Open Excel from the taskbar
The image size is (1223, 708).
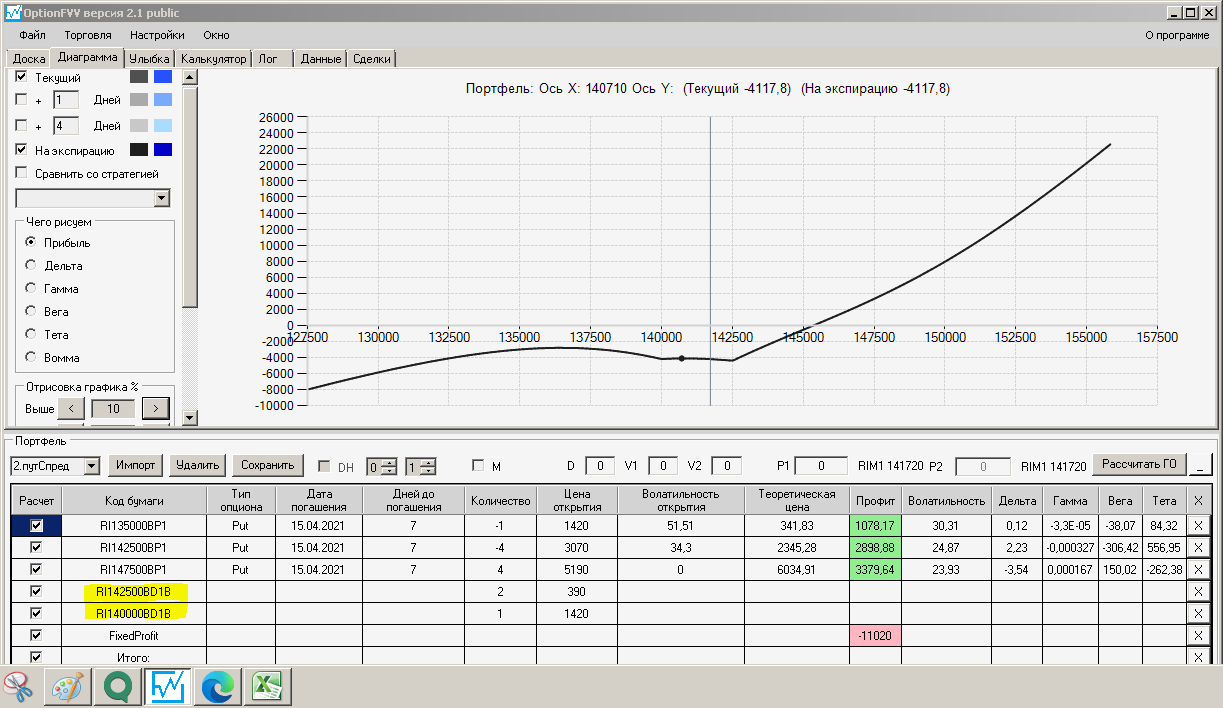coord(266,687)
